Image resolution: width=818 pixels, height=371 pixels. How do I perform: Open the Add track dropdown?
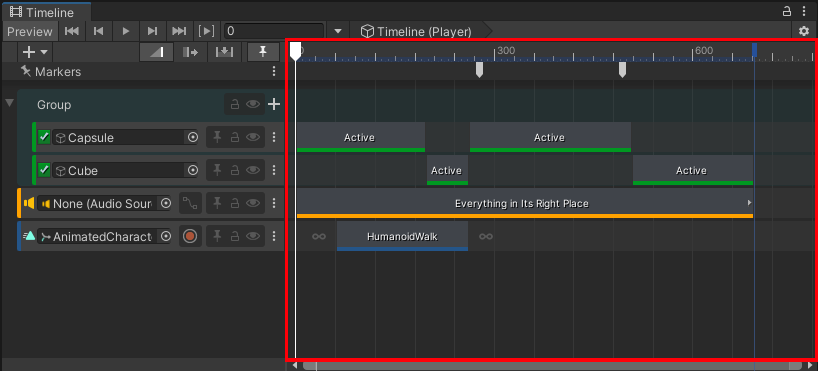coord(35,52)
